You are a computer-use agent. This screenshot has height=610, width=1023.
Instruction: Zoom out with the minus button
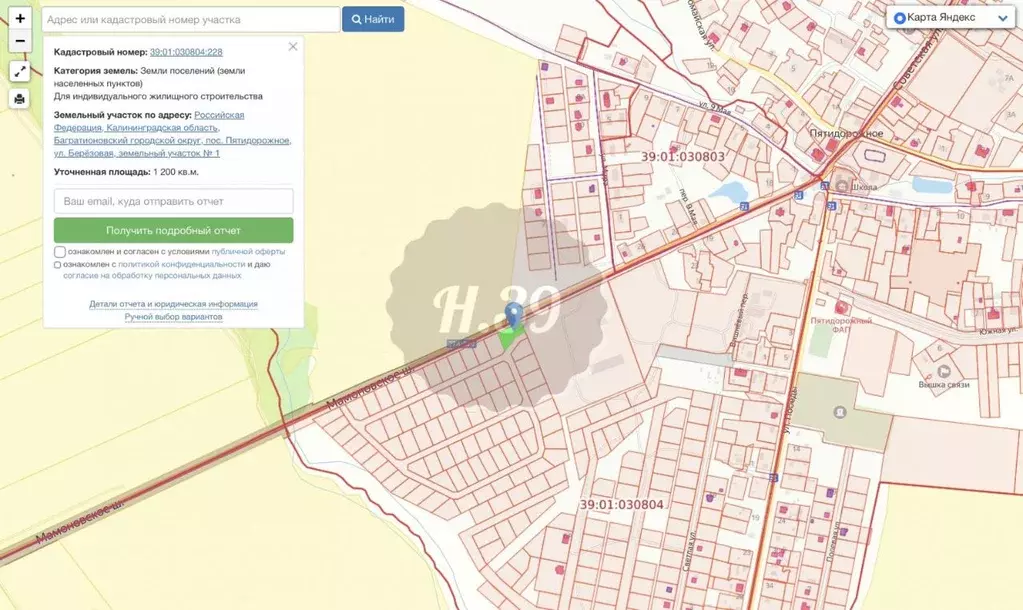(20, 41)
